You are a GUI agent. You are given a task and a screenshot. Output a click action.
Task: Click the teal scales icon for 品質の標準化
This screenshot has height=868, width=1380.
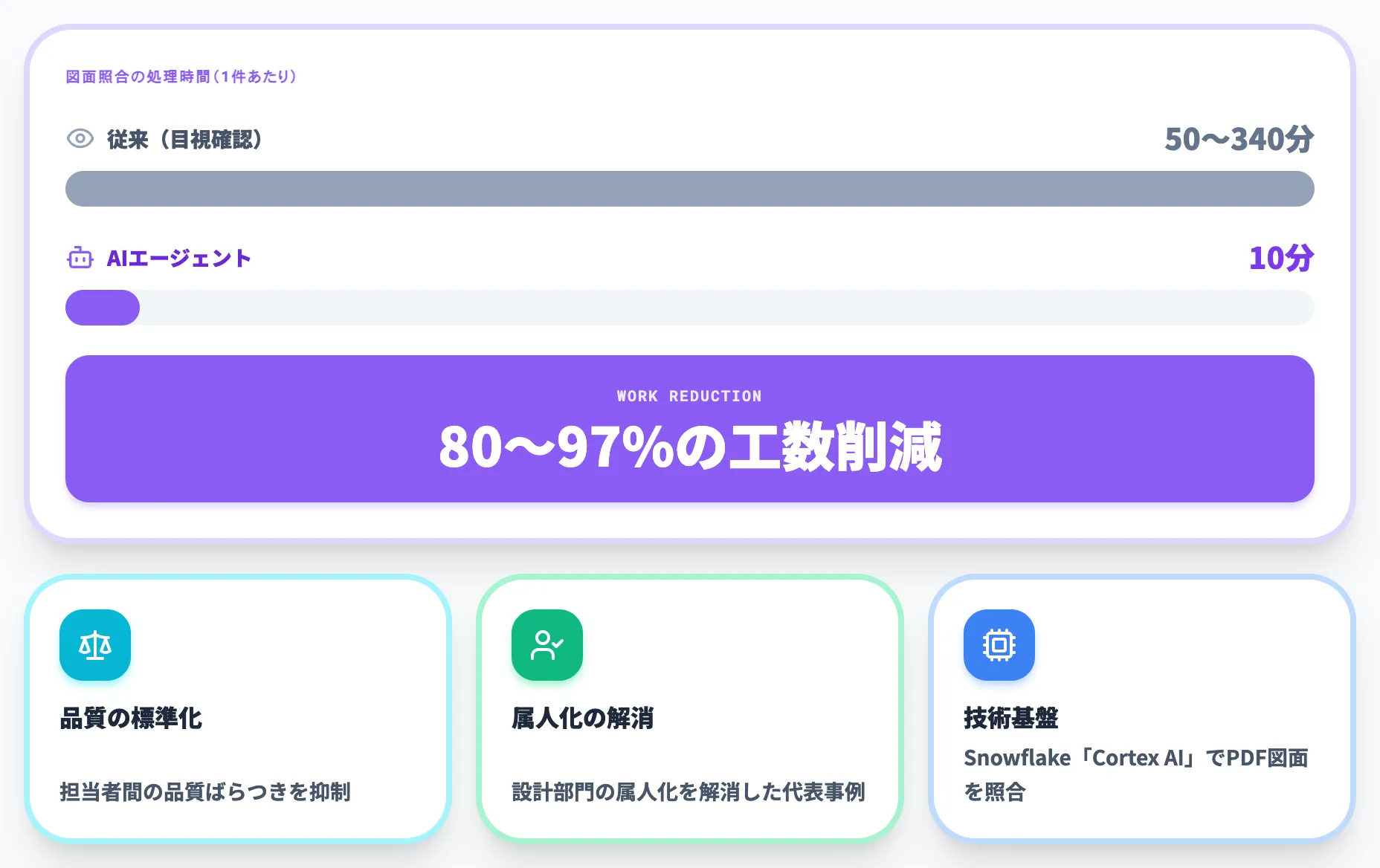coord(95,645)
